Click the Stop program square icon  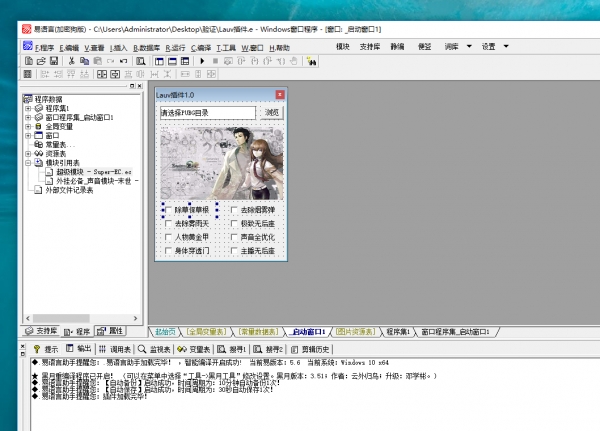215,61
